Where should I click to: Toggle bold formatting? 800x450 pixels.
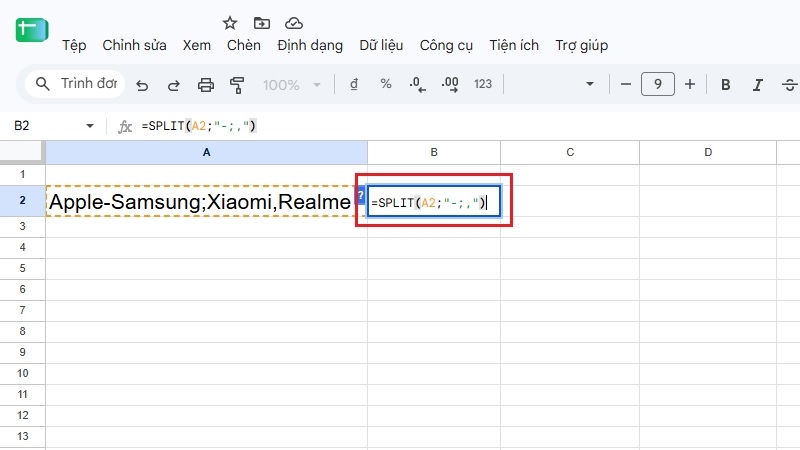click(725, 85)
